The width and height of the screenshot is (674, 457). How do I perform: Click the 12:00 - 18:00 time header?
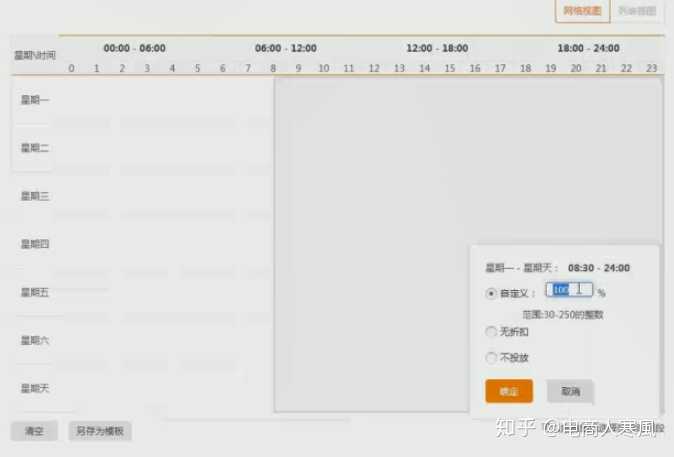tap(437, 48)
